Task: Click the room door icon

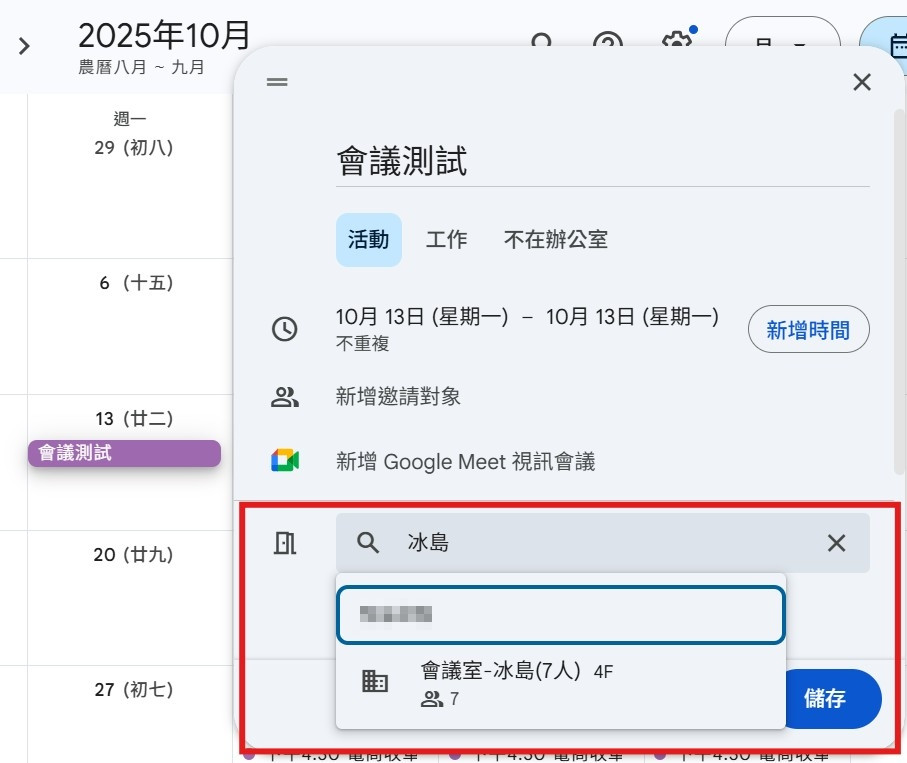Action: pos(285,543)
